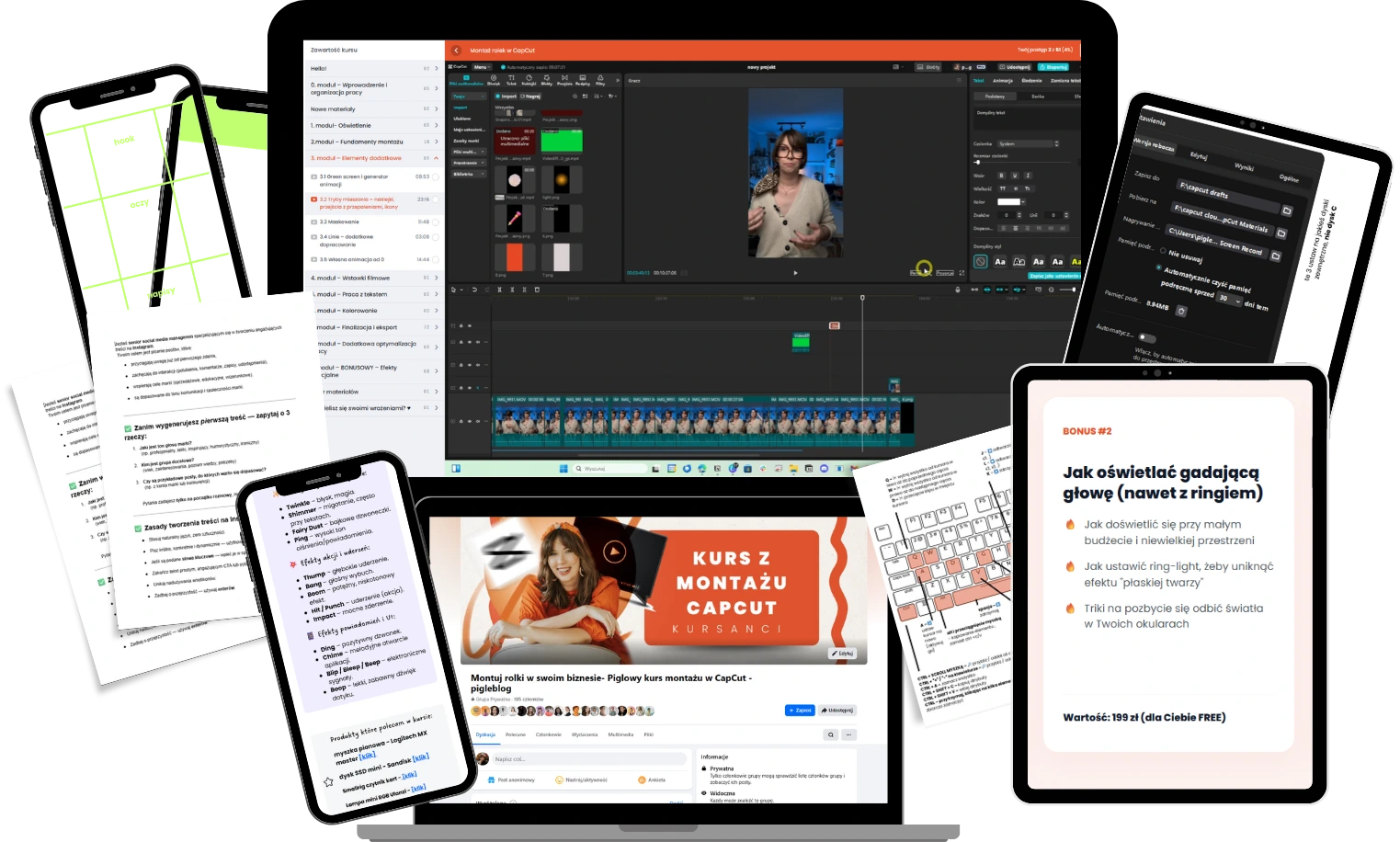
Task: Switch to the Animacja tab in text panel
Action: pos(1002,81)
